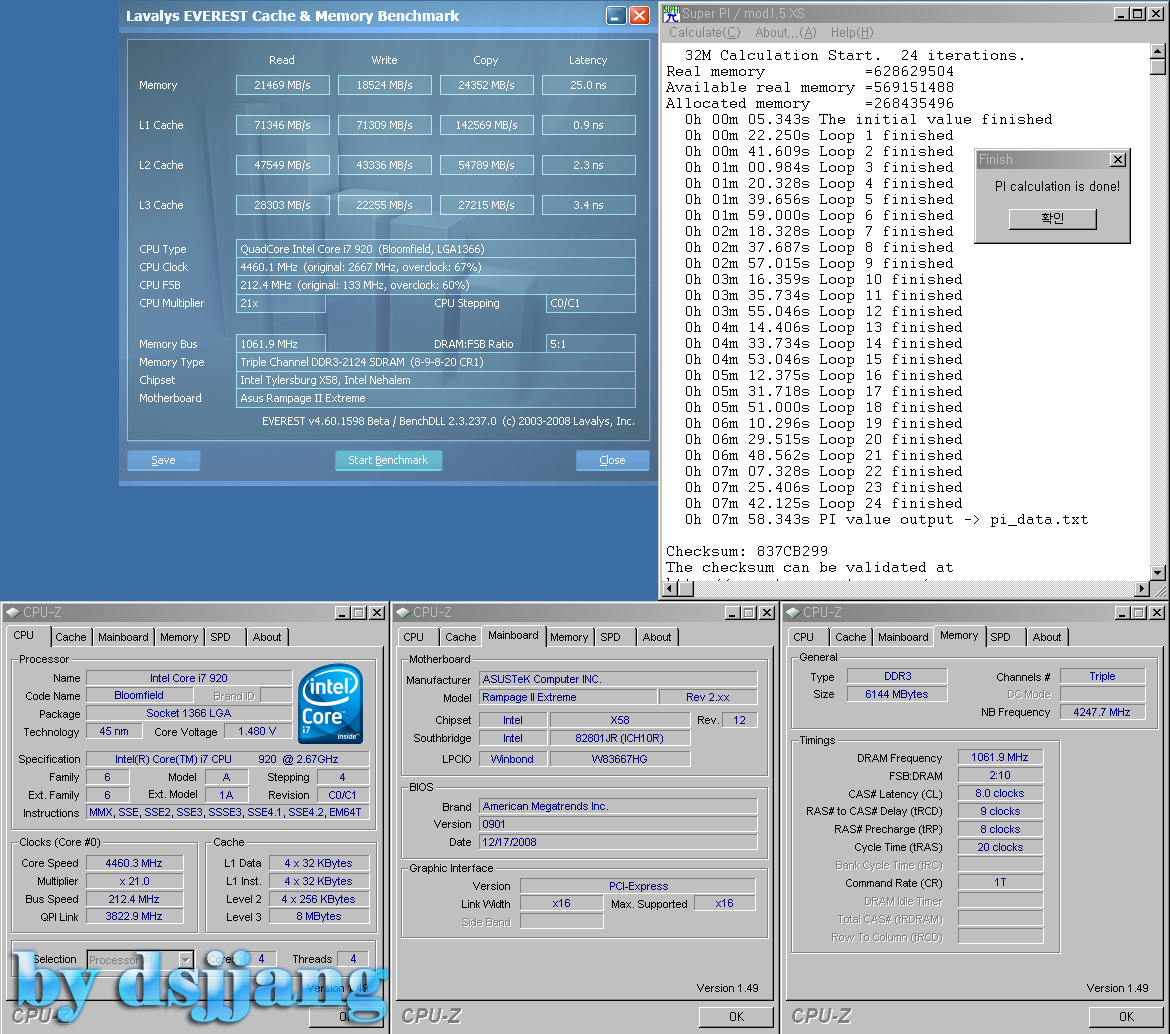Screen dimensions: 1170x1034
Task: Click left arrow of Super PI horizontal scrollbar
Action: [x=670, y=589]
